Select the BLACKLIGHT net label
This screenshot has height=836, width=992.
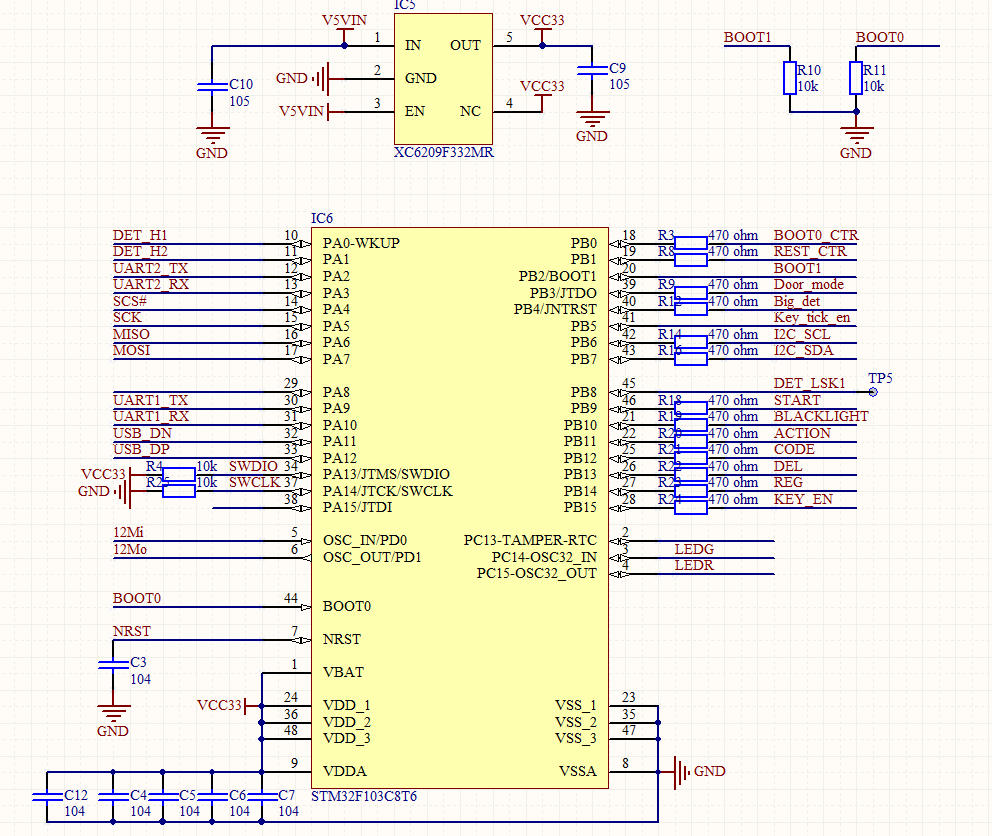(x=821, y=416)
